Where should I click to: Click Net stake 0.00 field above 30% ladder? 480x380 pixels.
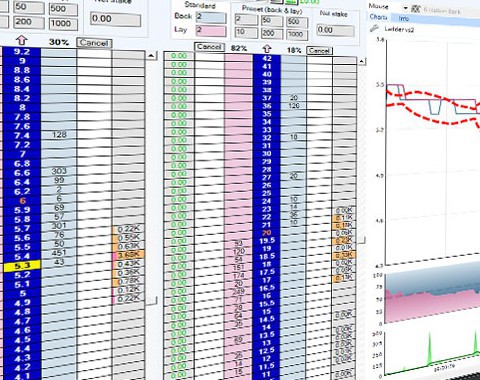point(115,19)
